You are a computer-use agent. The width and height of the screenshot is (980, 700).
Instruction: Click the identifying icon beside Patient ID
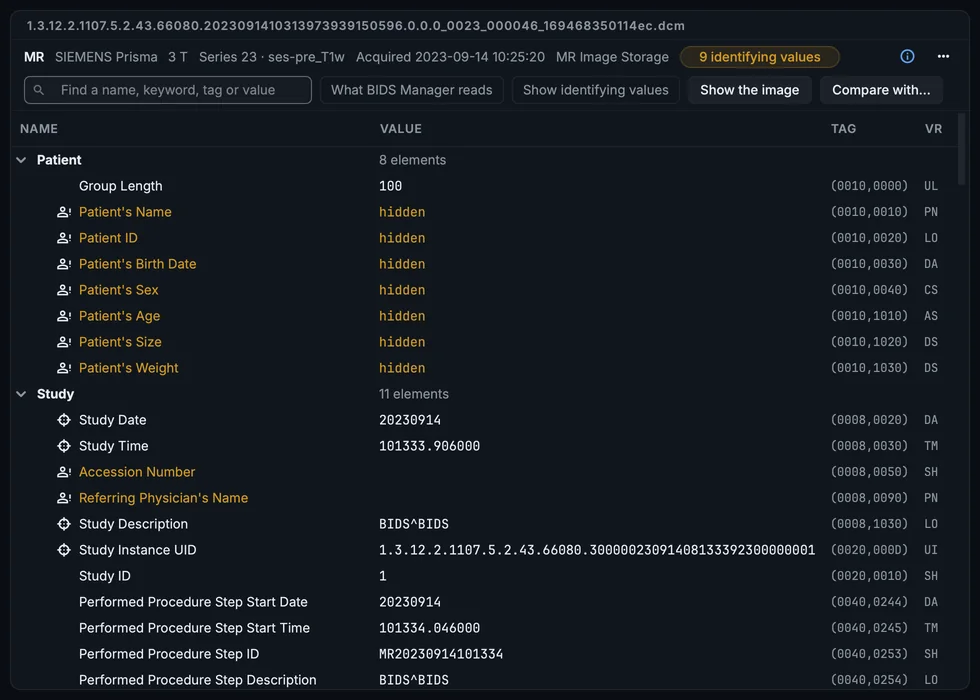point(64,238)
